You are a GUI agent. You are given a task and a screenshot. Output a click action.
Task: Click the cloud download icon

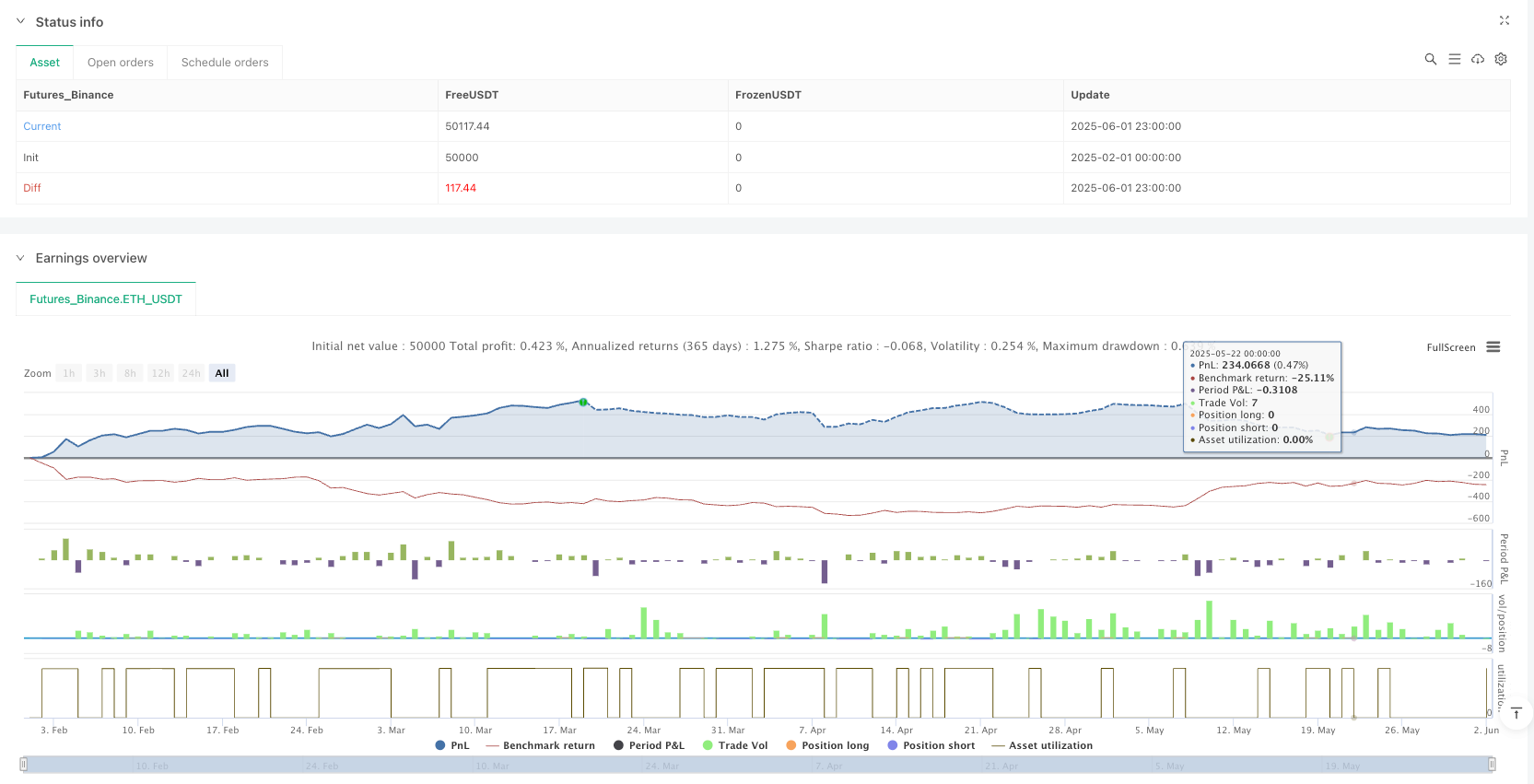tap(1478, 59)
